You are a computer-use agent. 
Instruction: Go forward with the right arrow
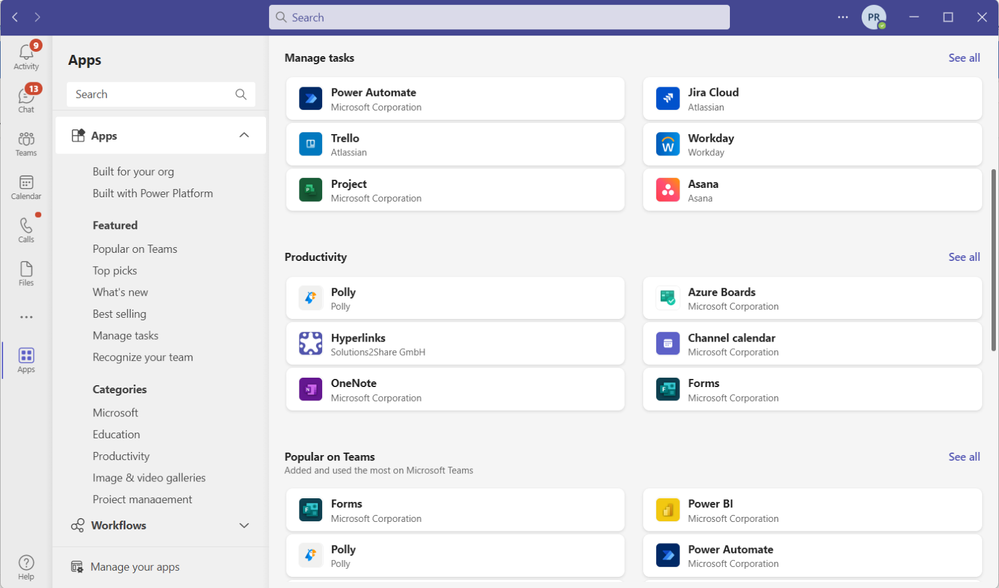point(38,17)
